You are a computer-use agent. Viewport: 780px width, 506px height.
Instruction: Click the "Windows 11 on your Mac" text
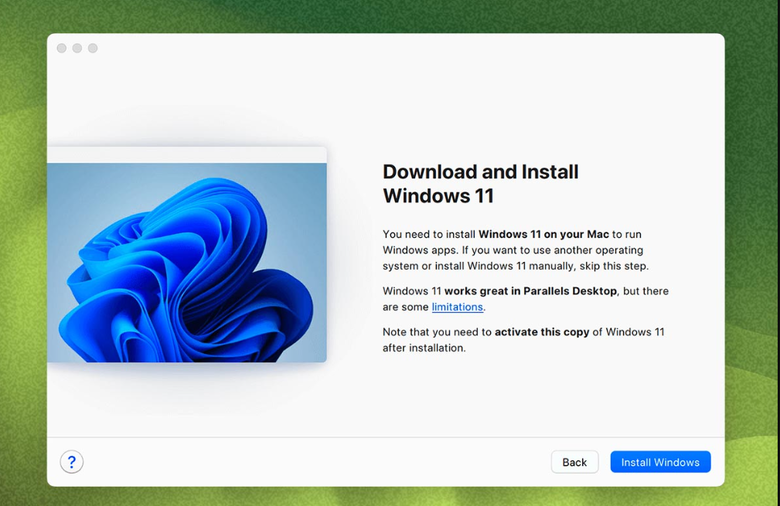pyautogui.click(x=544, y=234)
